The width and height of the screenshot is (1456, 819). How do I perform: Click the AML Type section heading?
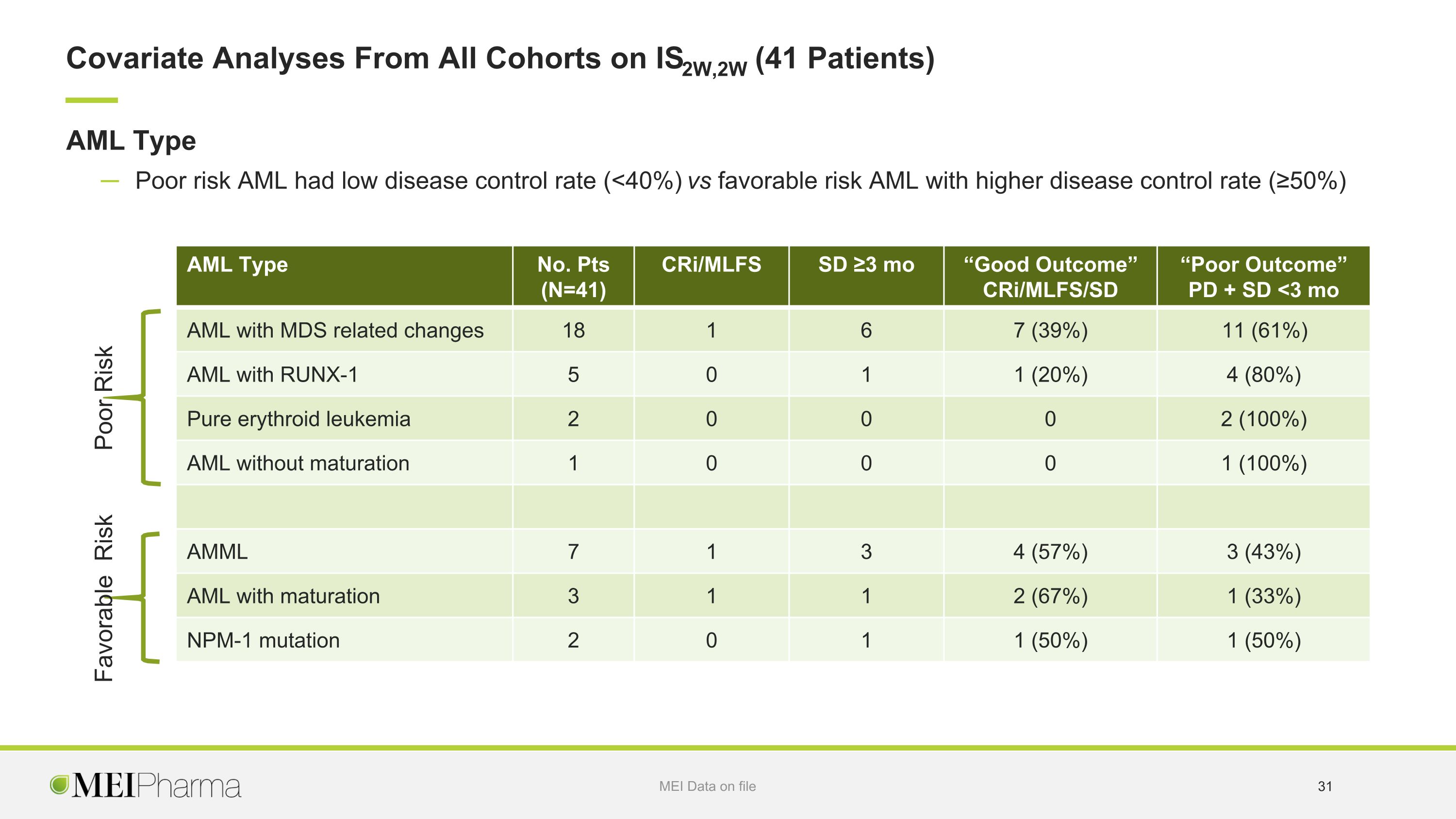pyautogui.click(x=131, y=141)
